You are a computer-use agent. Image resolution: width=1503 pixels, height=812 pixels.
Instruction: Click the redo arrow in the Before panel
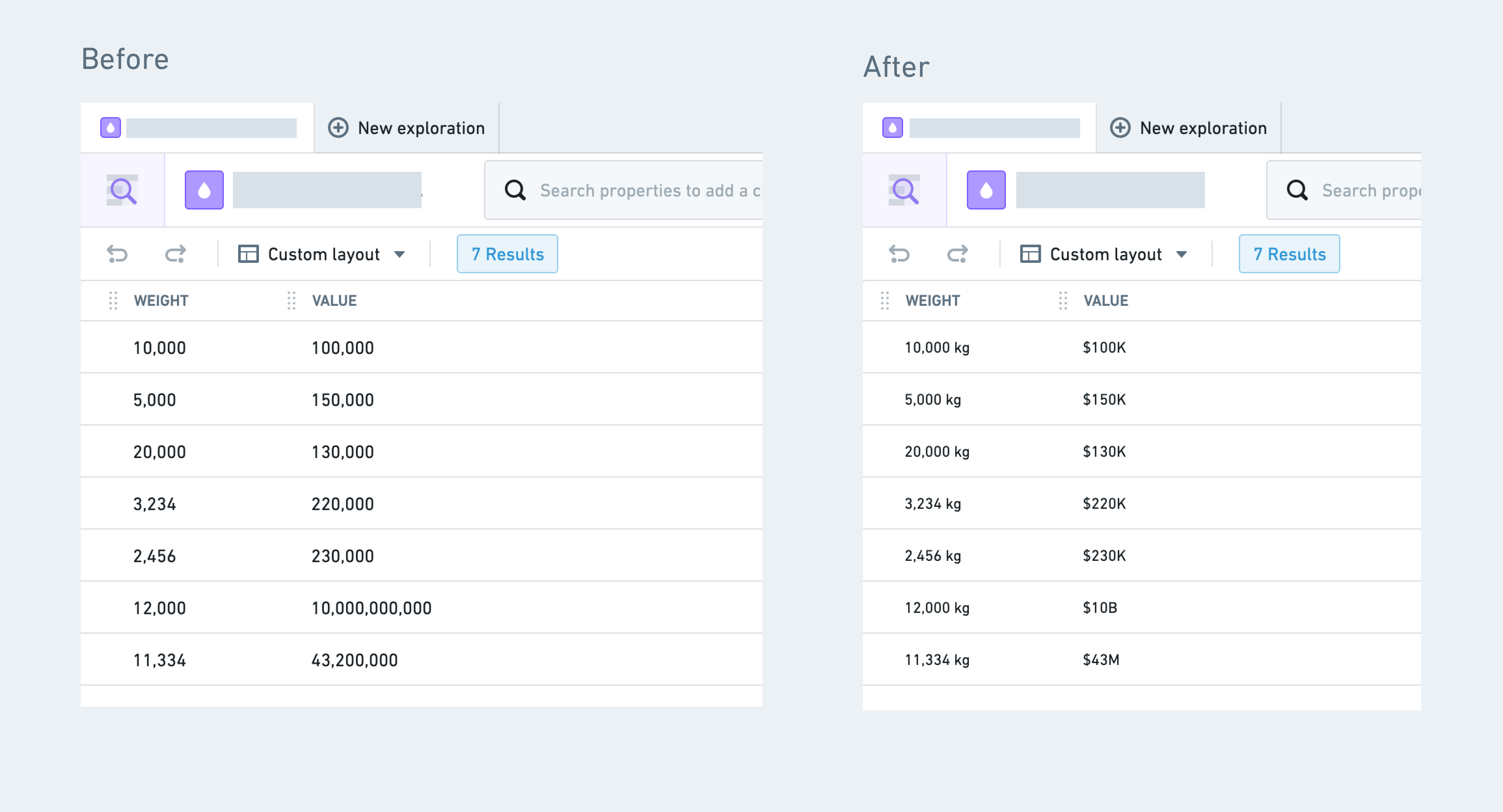(175, 254)
